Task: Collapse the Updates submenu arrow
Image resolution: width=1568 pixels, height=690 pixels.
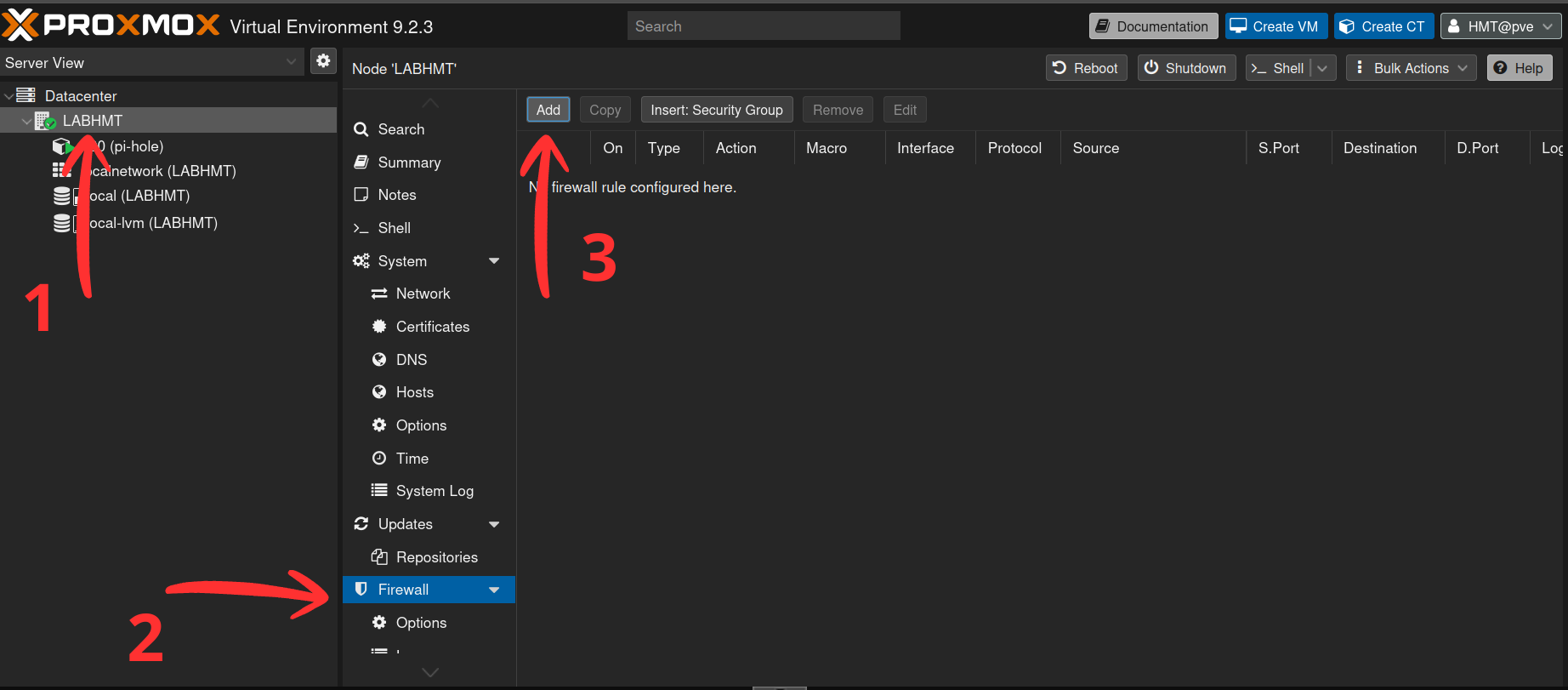Action: 494,524
